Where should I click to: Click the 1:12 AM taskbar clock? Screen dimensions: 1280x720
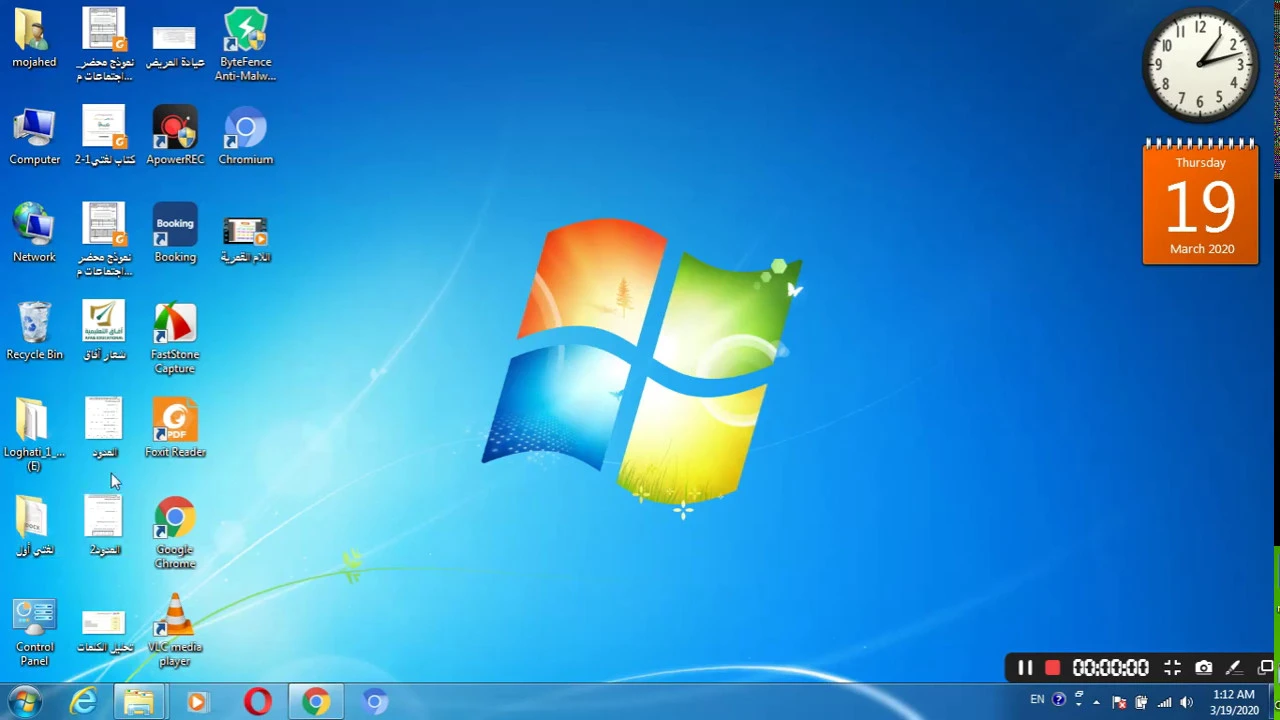pos(1234,702)
